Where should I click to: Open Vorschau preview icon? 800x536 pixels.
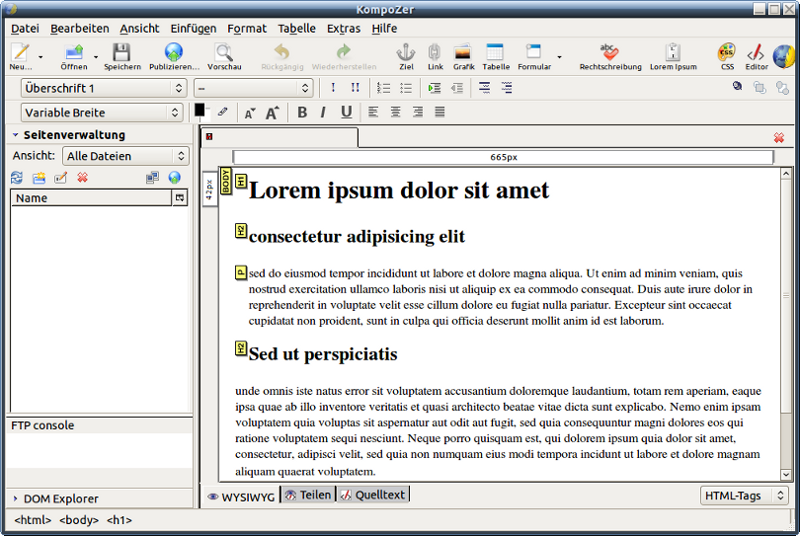(x=224, y=56)
